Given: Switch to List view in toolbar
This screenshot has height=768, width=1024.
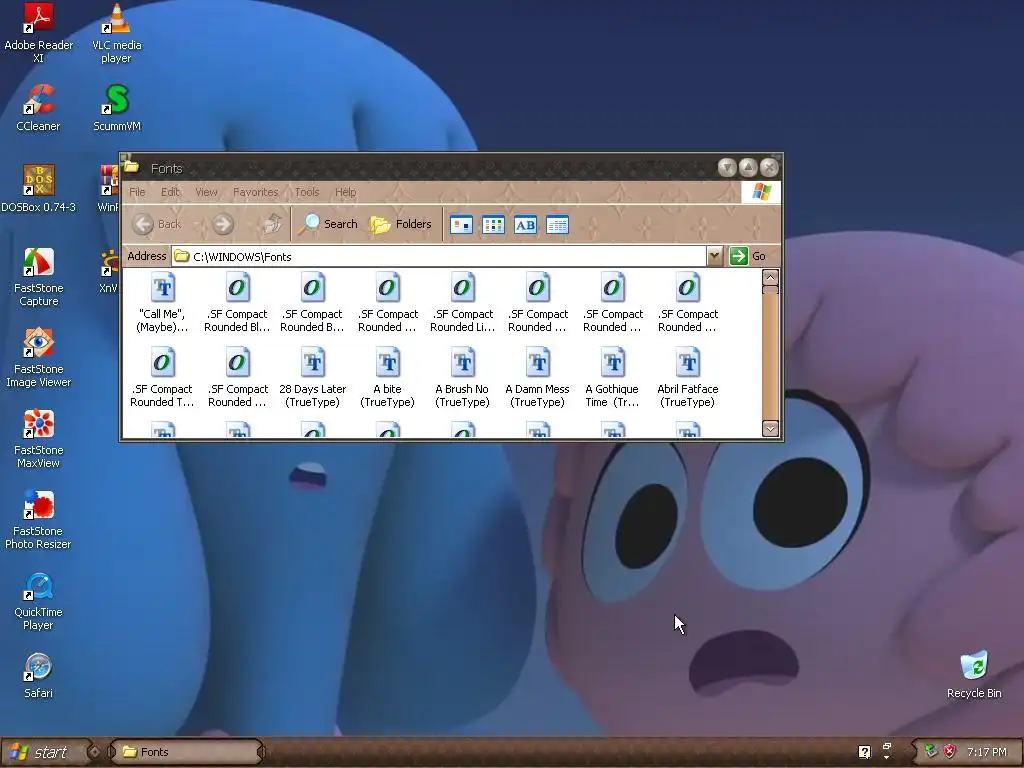Looking at the screenshot, I should (x=494, y=225).
